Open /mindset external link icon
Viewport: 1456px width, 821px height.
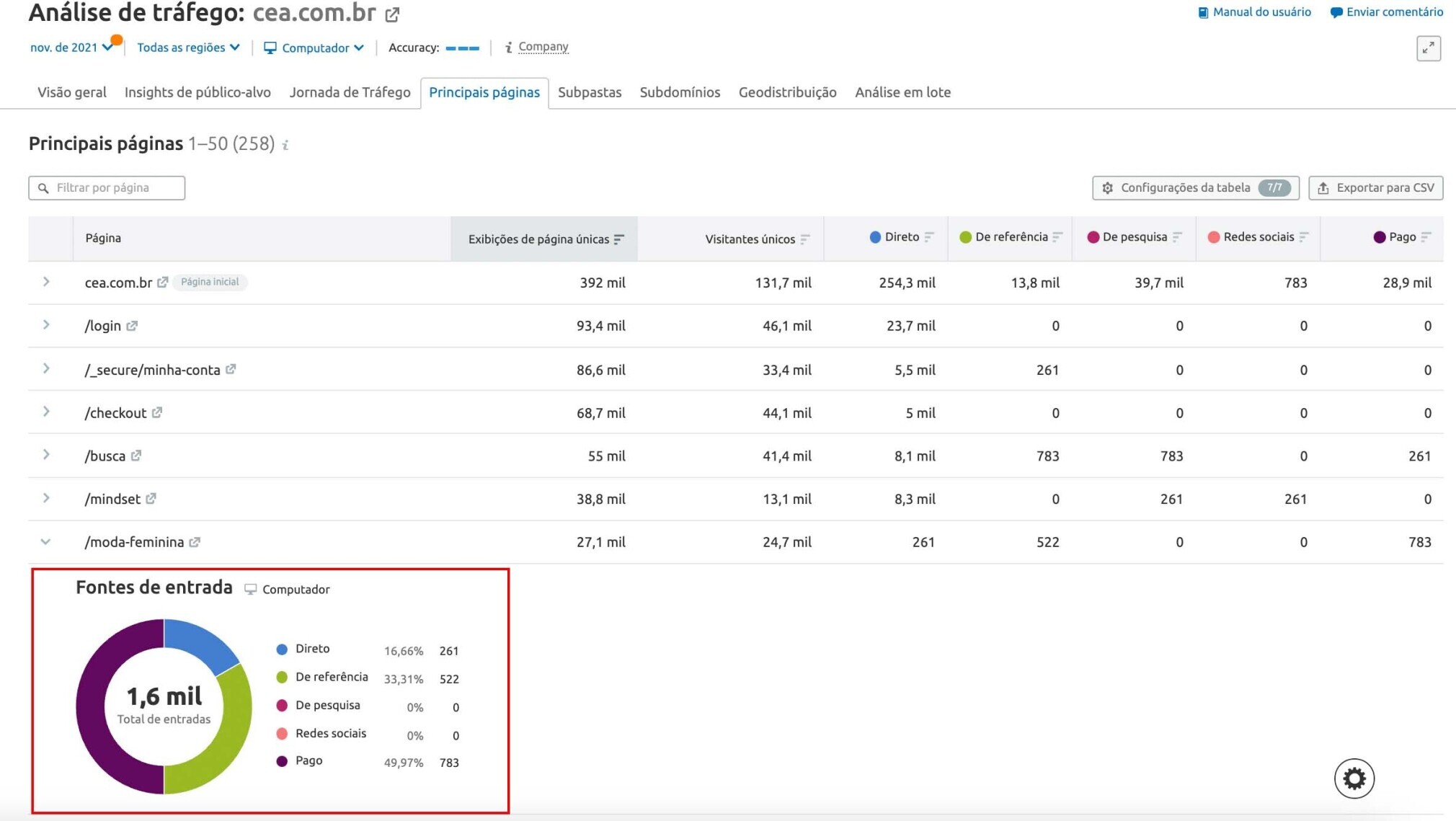point(151,499)
